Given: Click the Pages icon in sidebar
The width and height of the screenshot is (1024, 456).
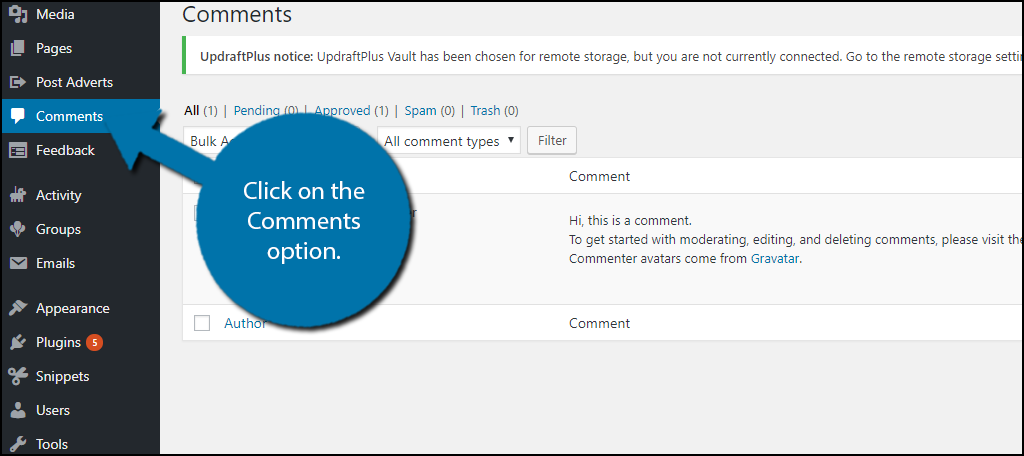Looking at the screenshot, I should pyautogui.click(x=18, y=48).
